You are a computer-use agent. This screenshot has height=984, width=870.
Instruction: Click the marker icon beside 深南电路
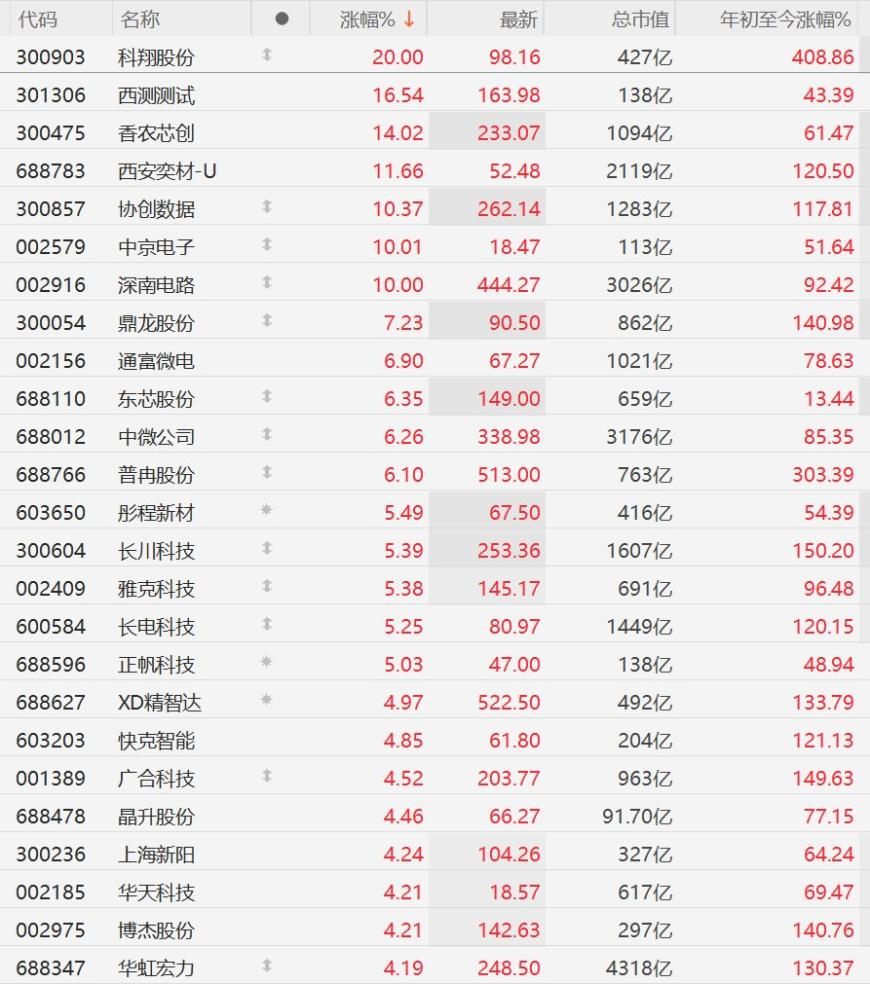(267, 282)
